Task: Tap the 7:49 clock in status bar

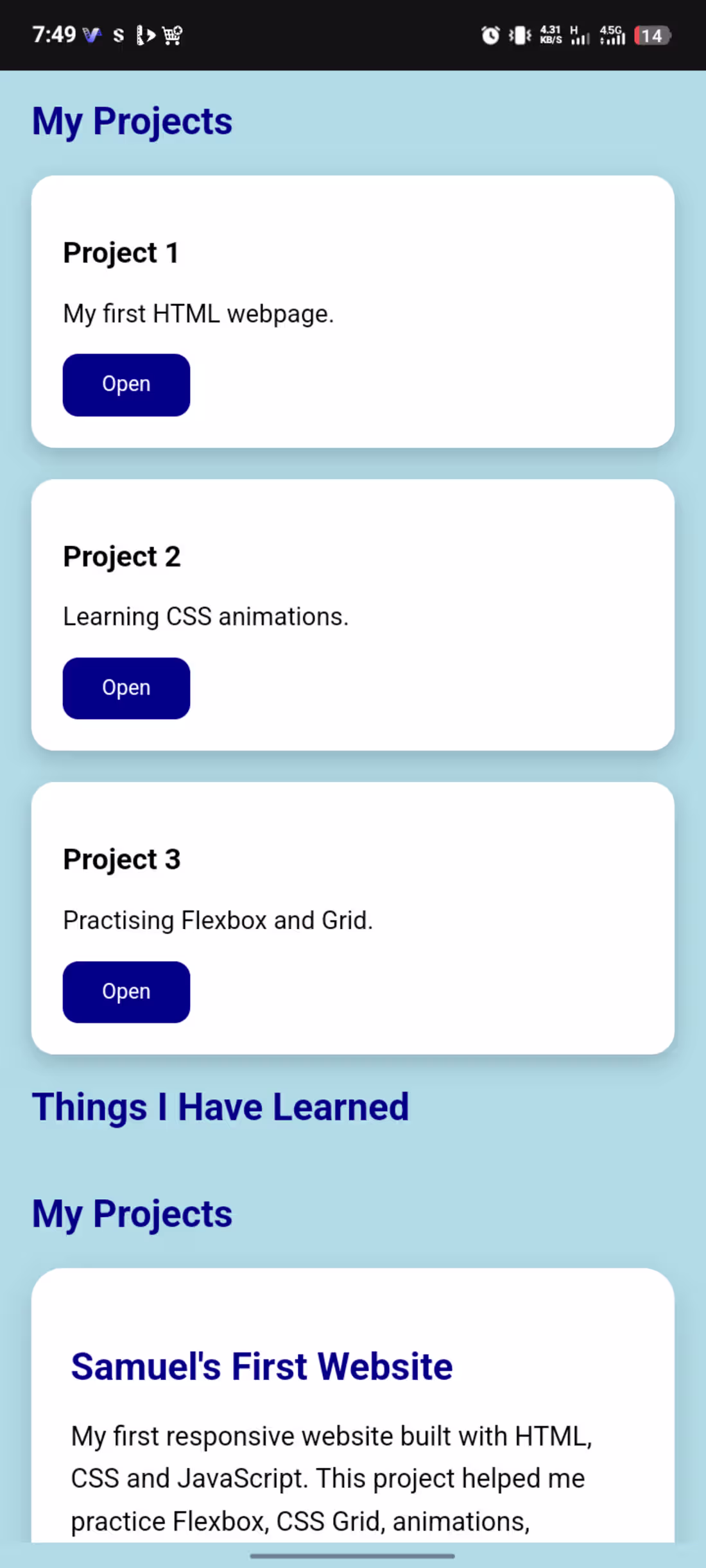Action: point(55,35)
